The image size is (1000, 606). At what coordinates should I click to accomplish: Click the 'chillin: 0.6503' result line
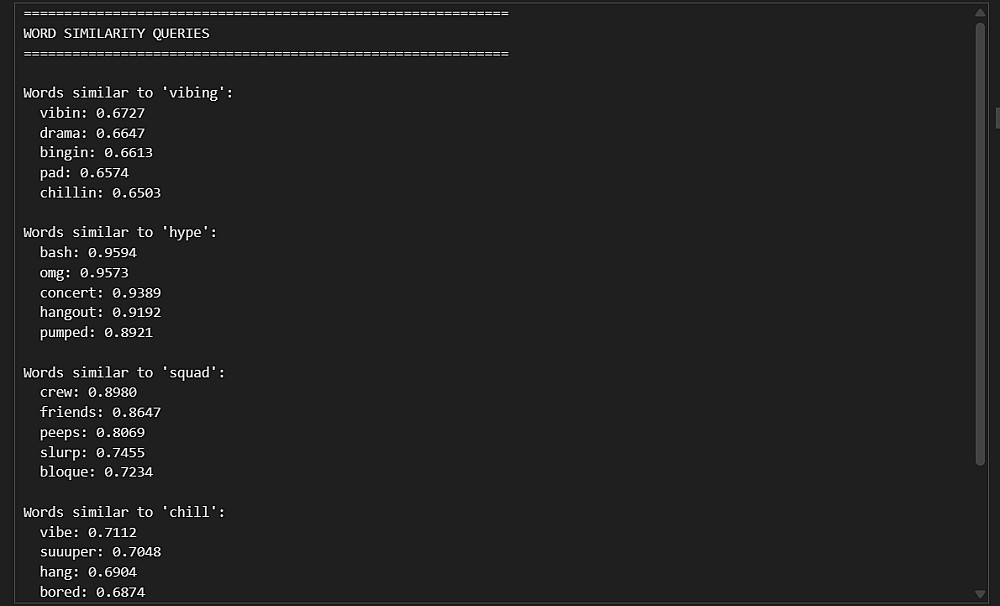[100, 193]
